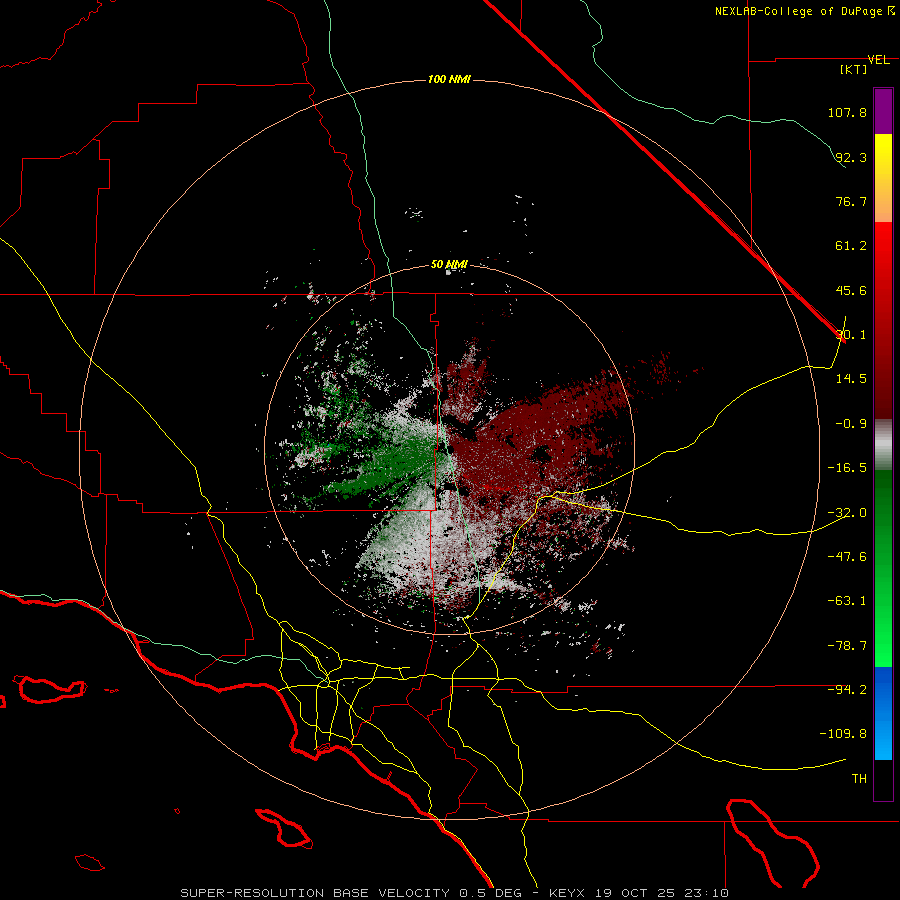This screenshot has width=900, height=900.
Task: Click the -47.6 legend value
Action: [847, 557]
